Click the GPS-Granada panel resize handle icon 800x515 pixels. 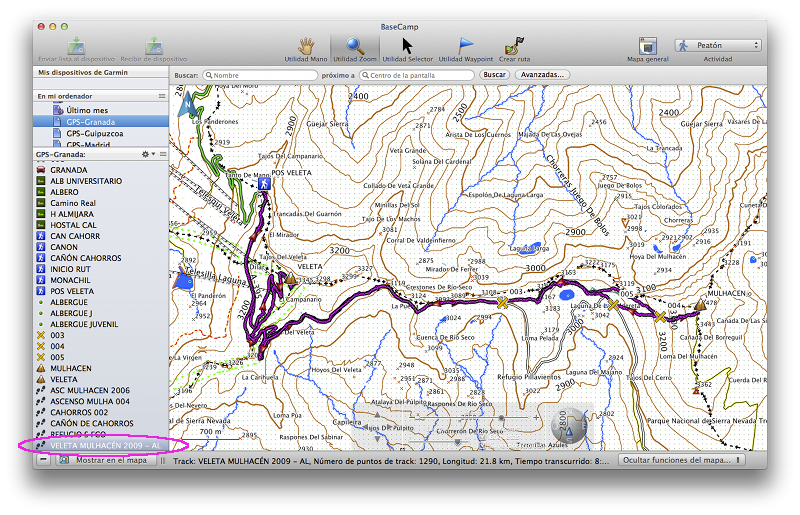click(163, 154)
